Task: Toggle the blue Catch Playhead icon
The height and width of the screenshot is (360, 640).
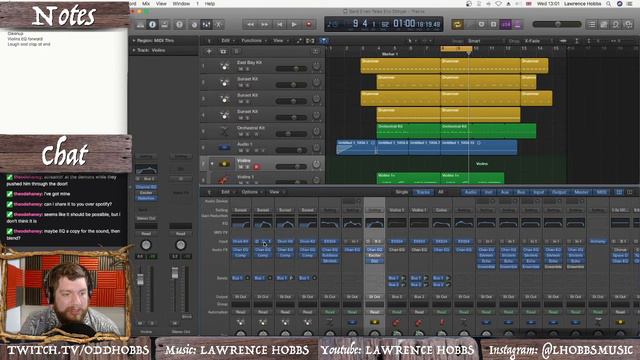Action: pyautogui.click(x=323, y=41)
